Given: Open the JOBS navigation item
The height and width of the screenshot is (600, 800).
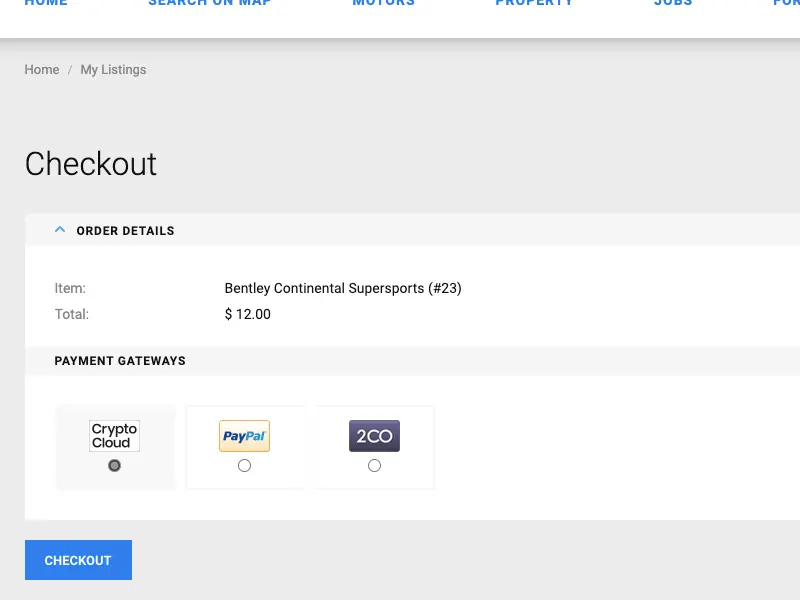Looking at the screenshot, I should tap(673, 3).
